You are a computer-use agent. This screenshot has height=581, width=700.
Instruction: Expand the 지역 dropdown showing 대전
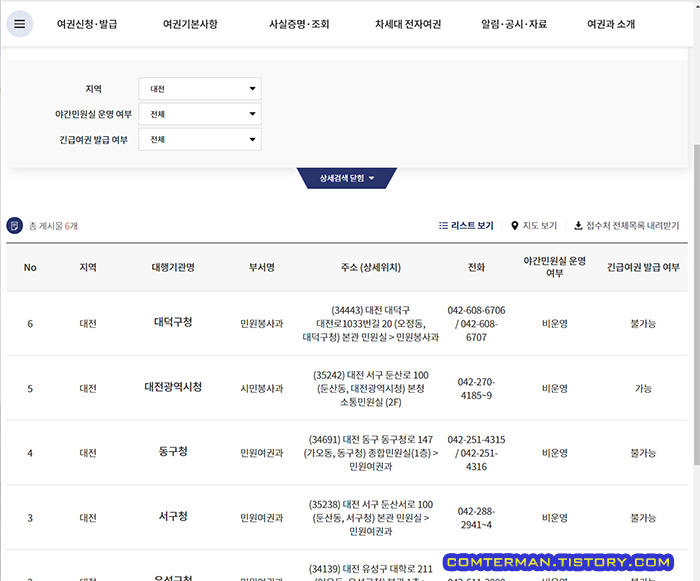tap(200, 89)
